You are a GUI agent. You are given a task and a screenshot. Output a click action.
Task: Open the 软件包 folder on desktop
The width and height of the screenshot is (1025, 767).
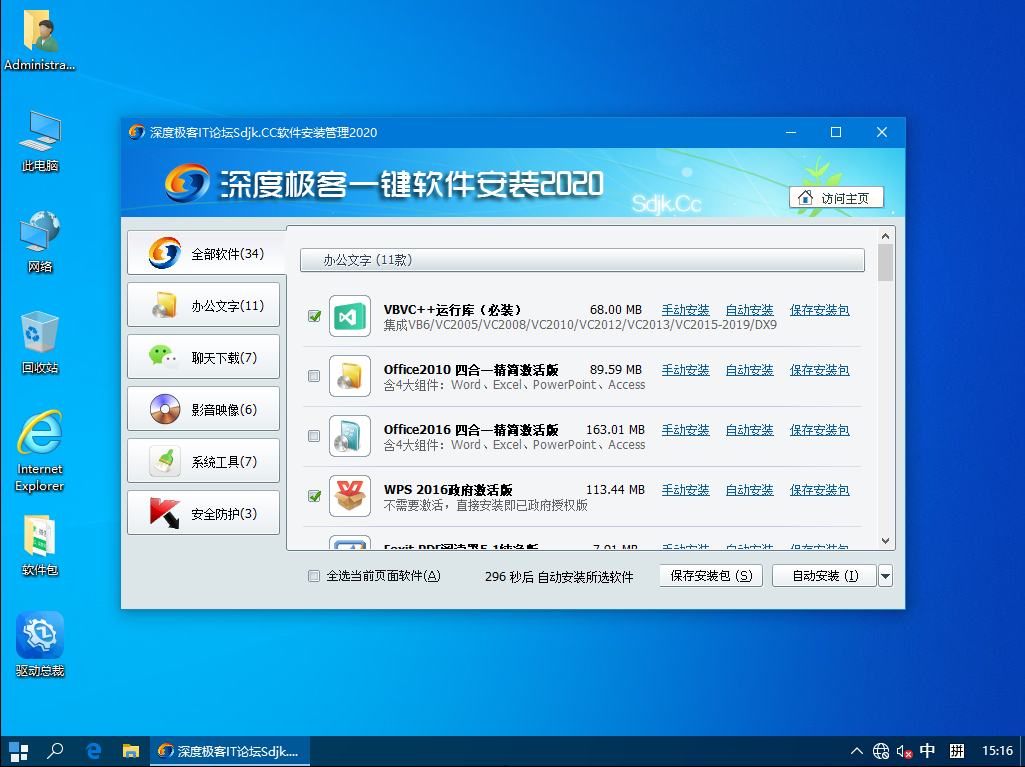[40, 545]
